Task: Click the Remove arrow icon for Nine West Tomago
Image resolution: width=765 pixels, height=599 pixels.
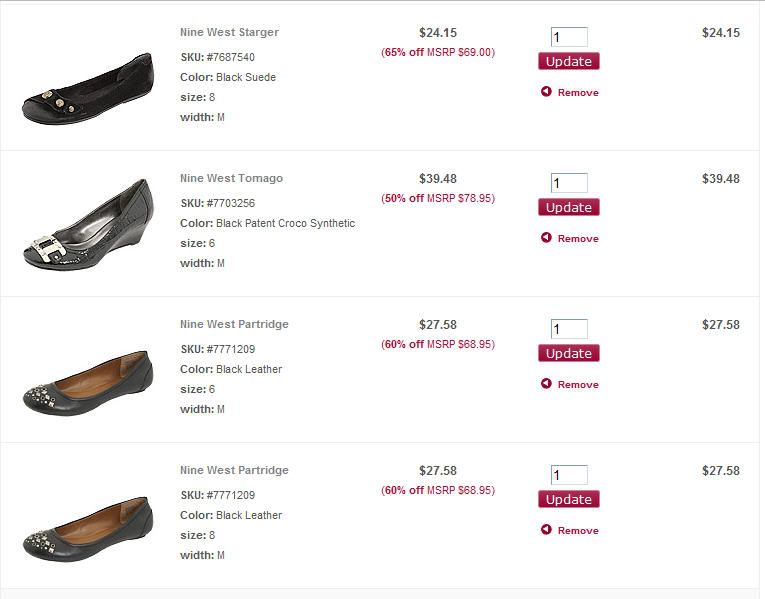Action: [546, 237]
